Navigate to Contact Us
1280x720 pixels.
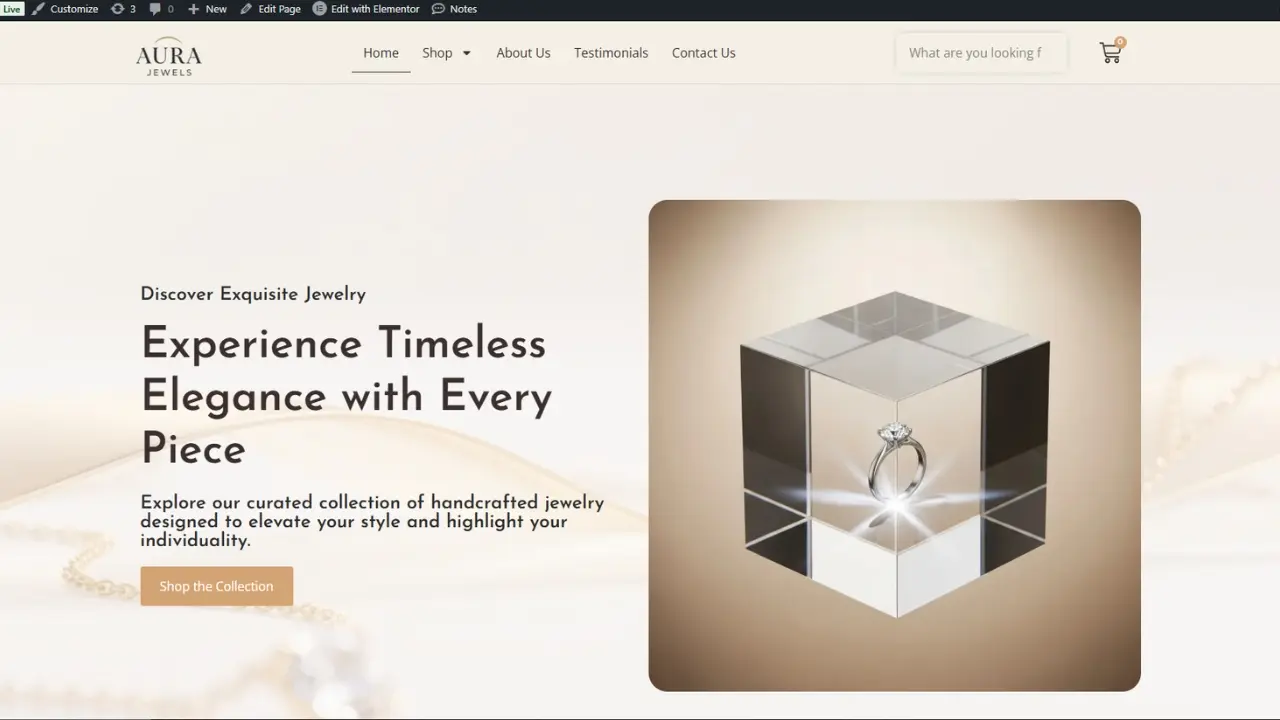[x=703, y=53]
